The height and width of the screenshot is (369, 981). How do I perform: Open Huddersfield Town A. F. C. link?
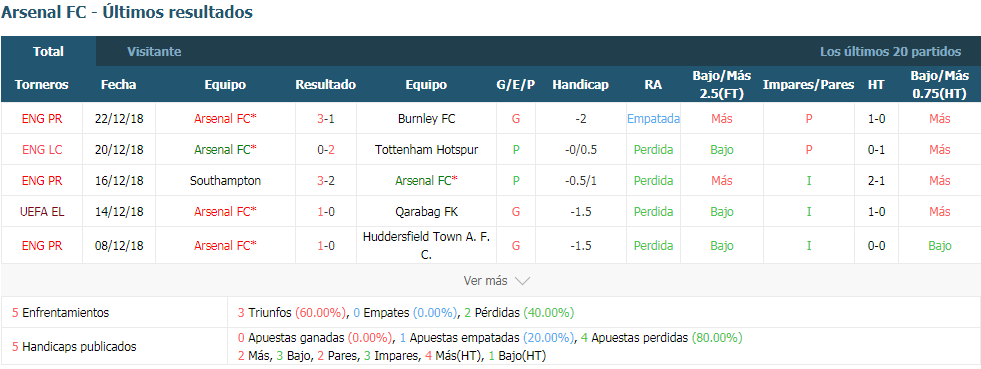426,245
